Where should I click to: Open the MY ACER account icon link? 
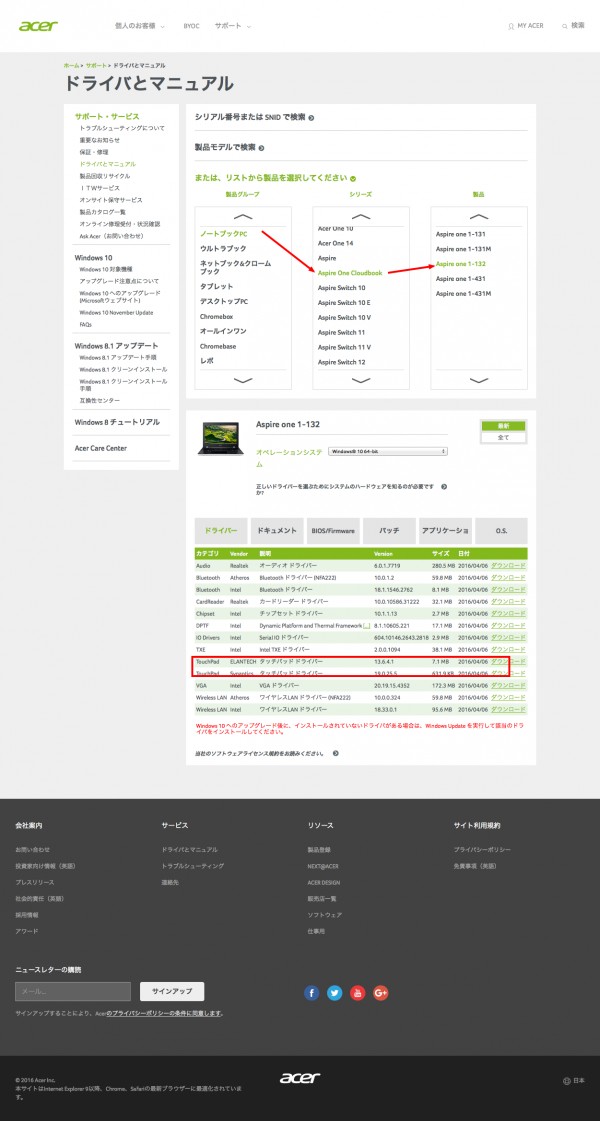(525, 26)
